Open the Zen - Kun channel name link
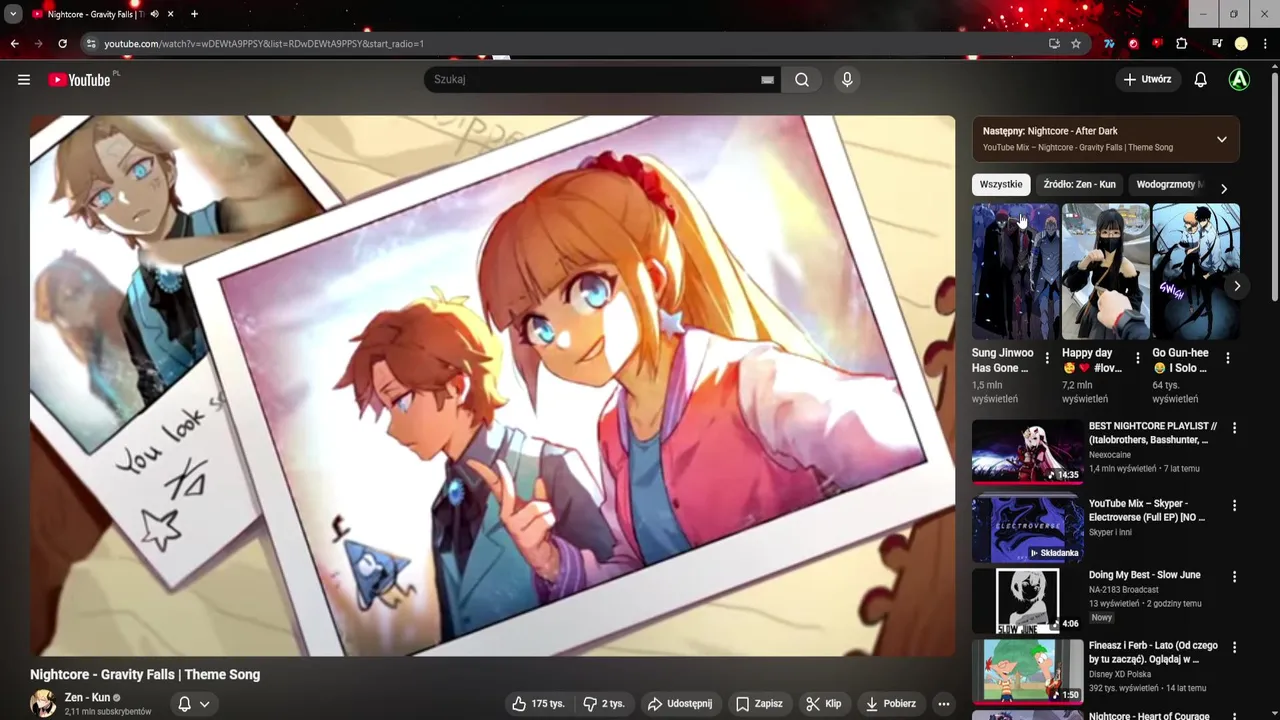1280x720 pixels. (87, 697)
